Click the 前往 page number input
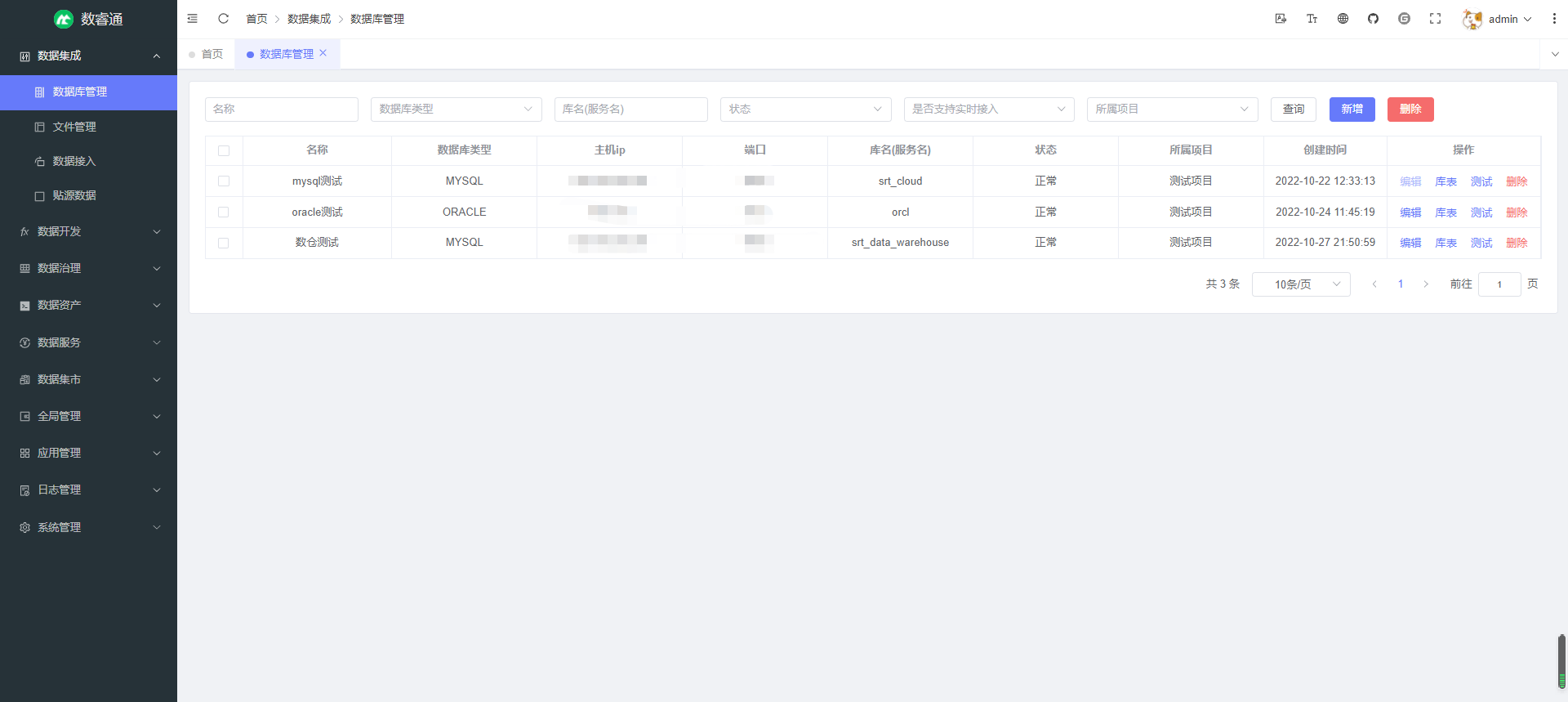The height and width of the screenshot is (702, 1568). (x=1499, y=284)
